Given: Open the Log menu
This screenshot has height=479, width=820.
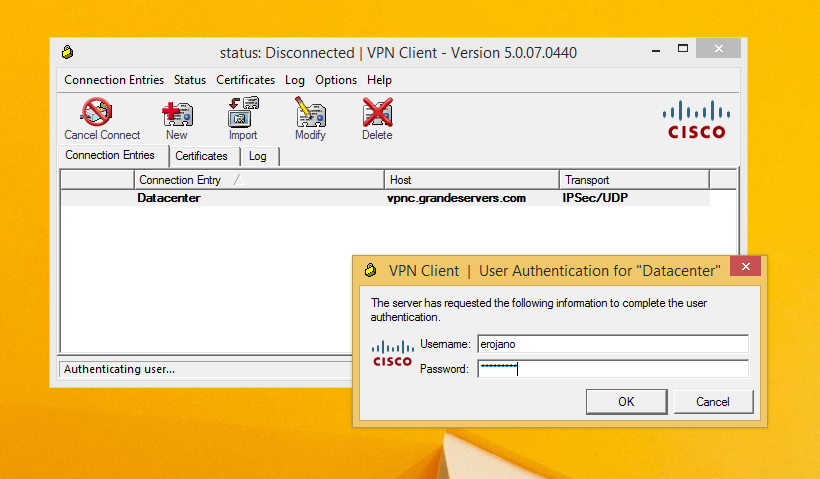Looking at the screenshot, I should [x=294, y=80].
